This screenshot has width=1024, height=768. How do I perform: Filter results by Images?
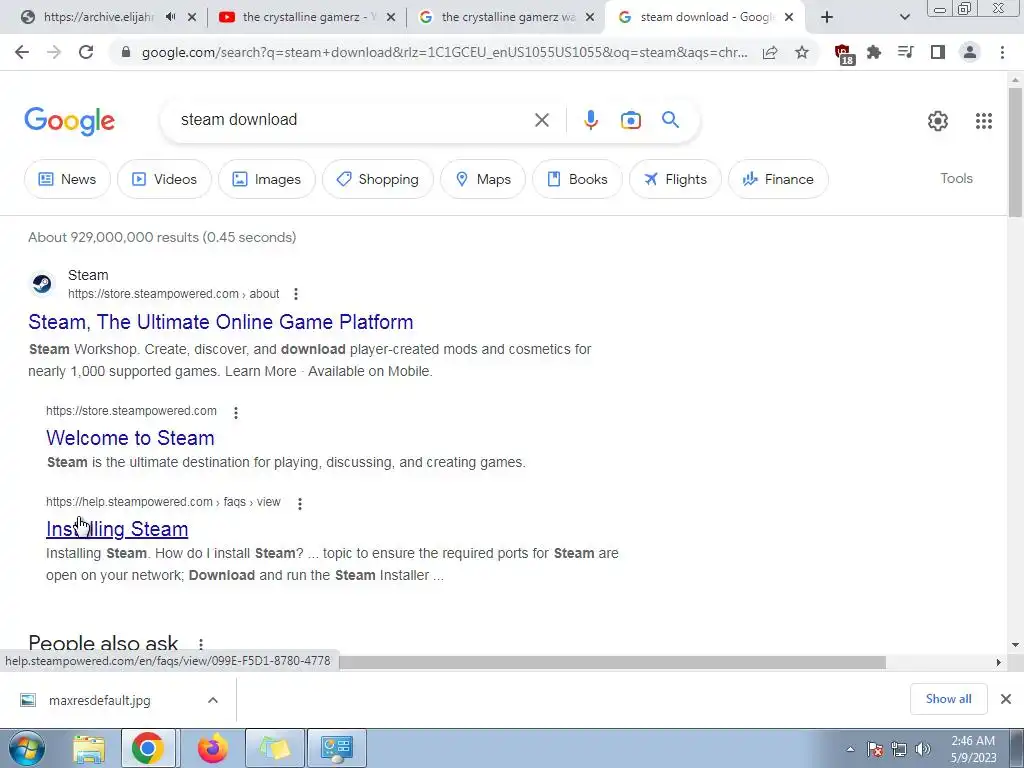coord(266,179)
